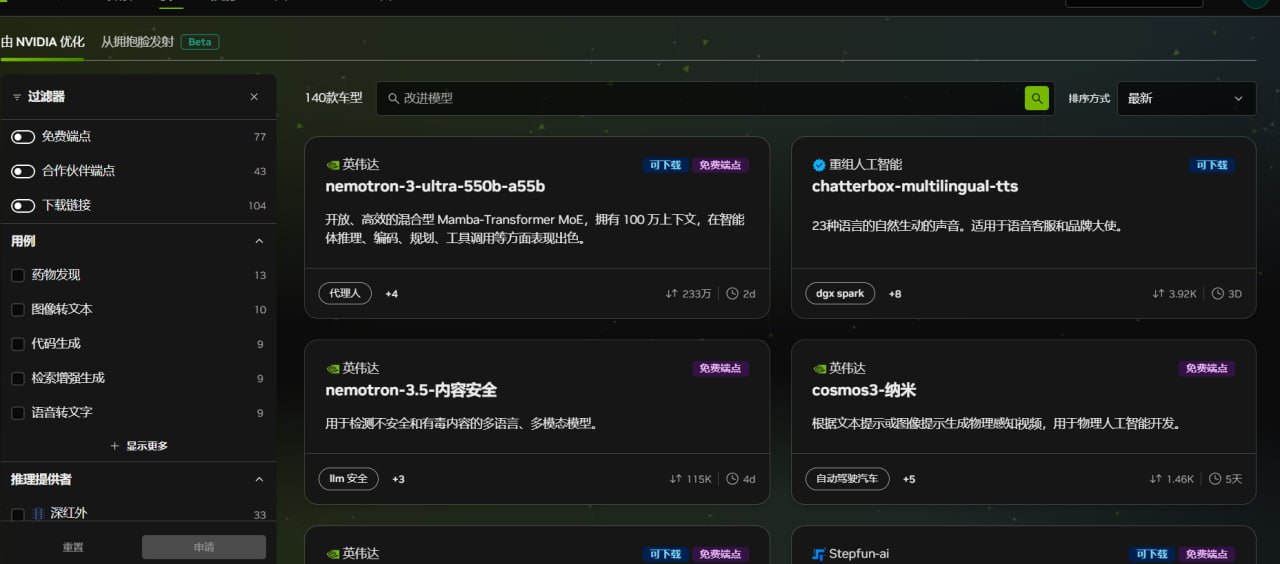Click download count icon next to 1.46K

point(1158,479)
